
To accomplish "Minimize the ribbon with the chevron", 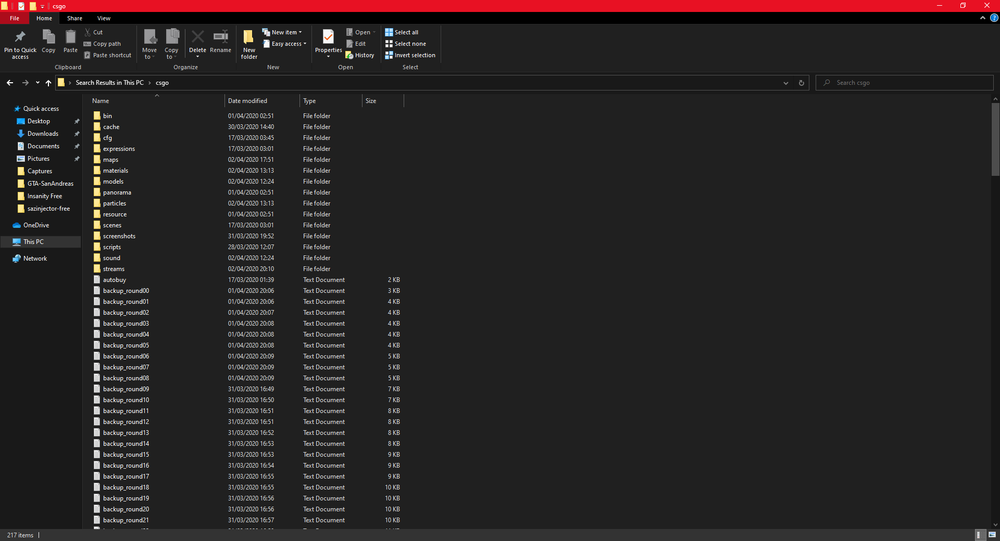I will click(980, 18).
